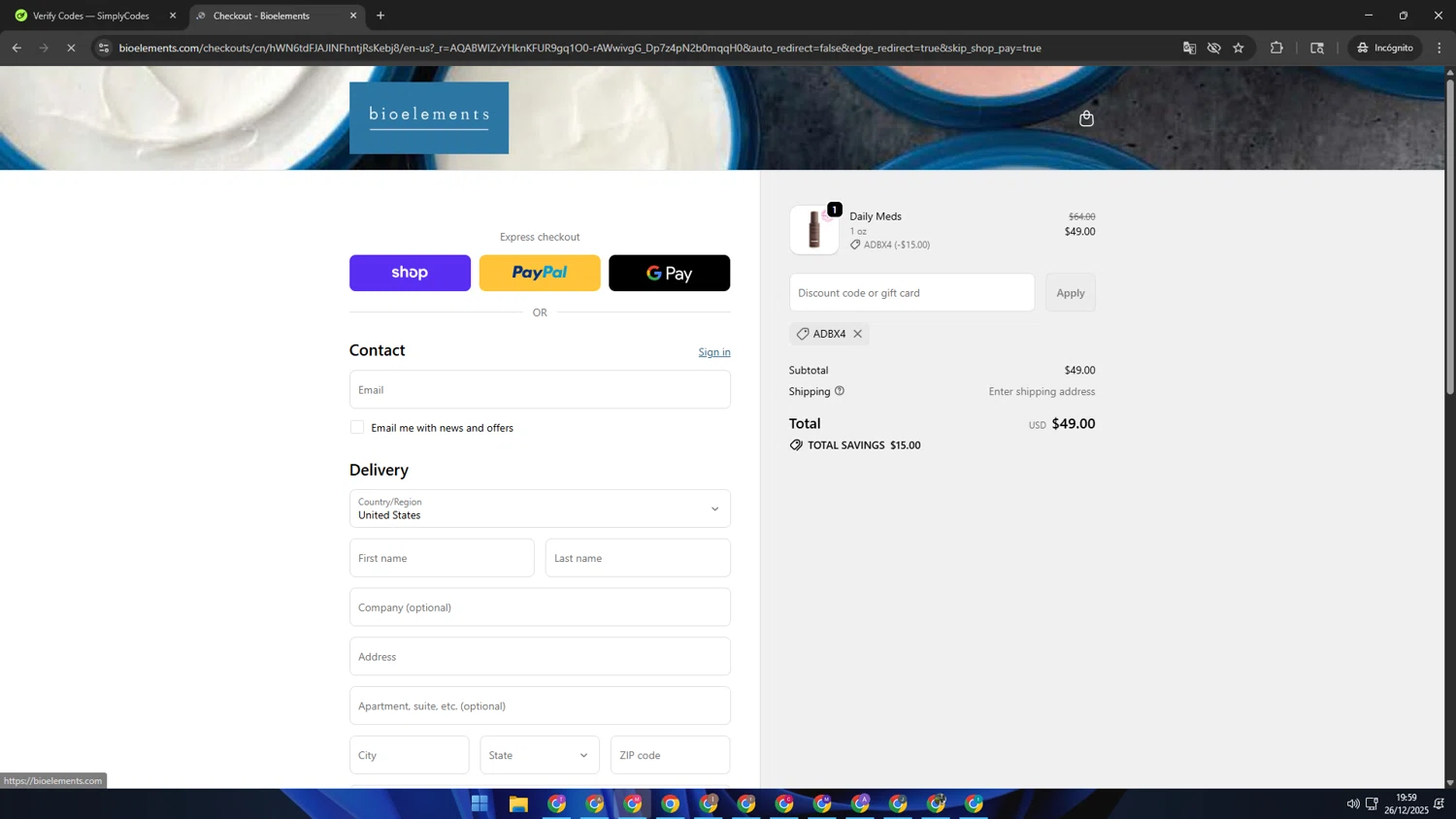Click the USD $49.00 total amount
The image size is (1456, 819).
(x=1062, y=424)
